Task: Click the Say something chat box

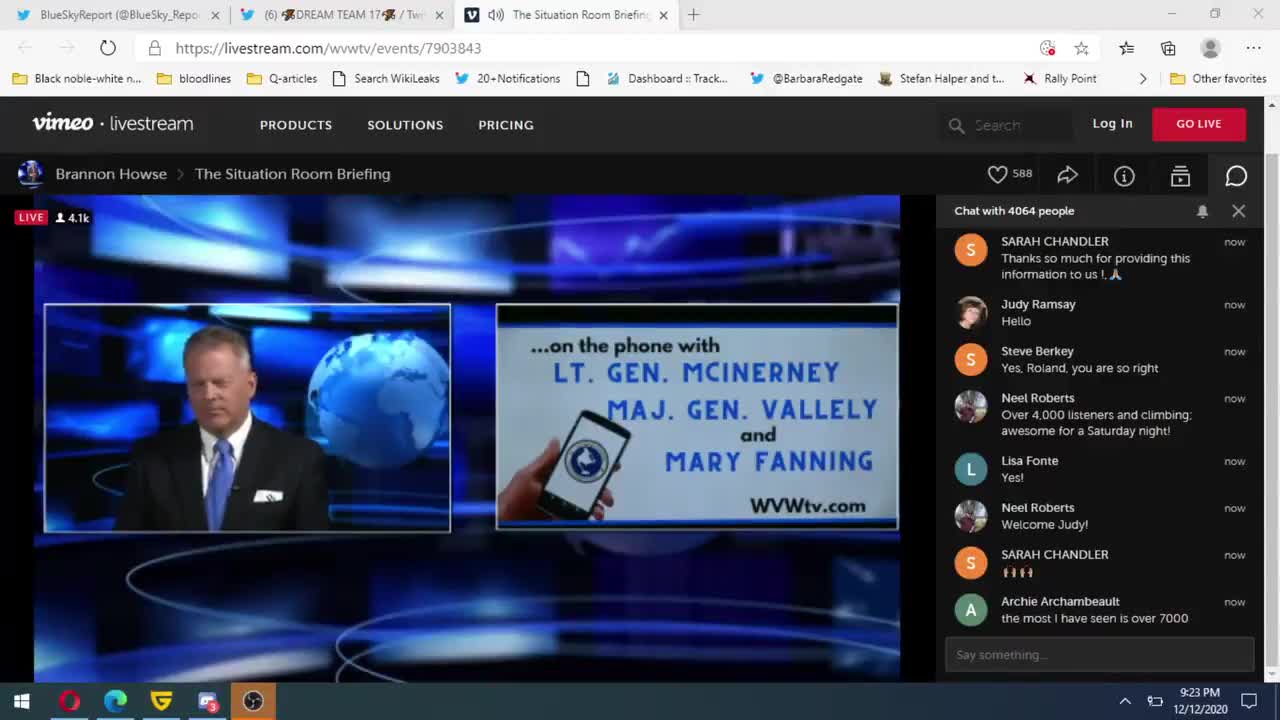Action: tap(1099, 655)
